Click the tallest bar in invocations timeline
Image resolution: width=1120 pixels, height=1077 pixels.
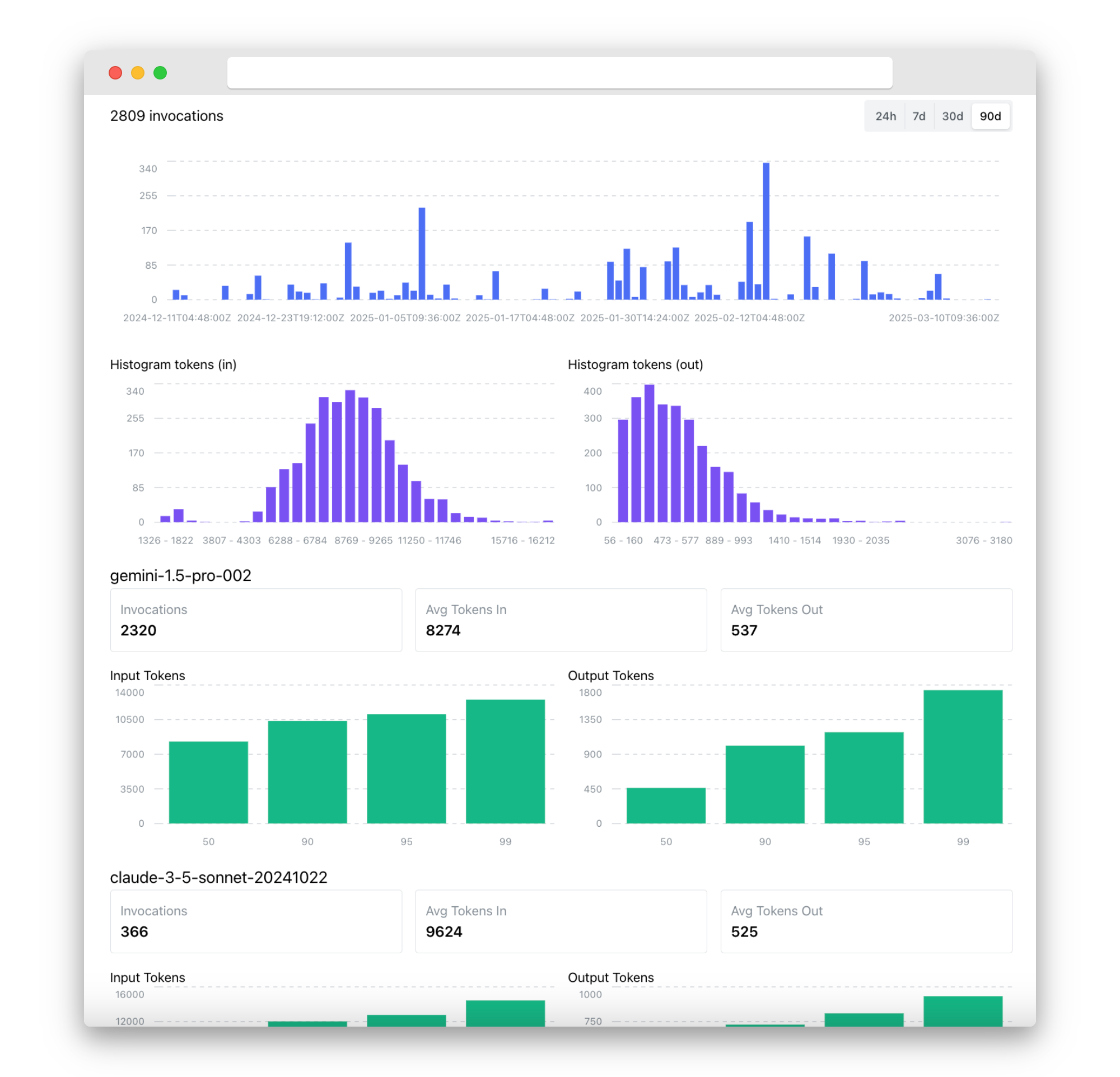[x=766, y=231]
